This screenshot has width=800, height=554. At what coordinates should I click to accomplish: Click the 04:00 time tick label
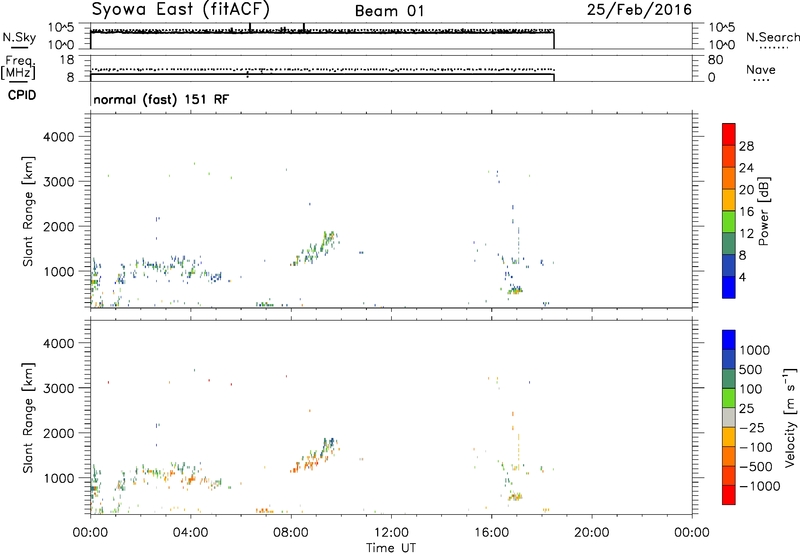pos(191,533)
